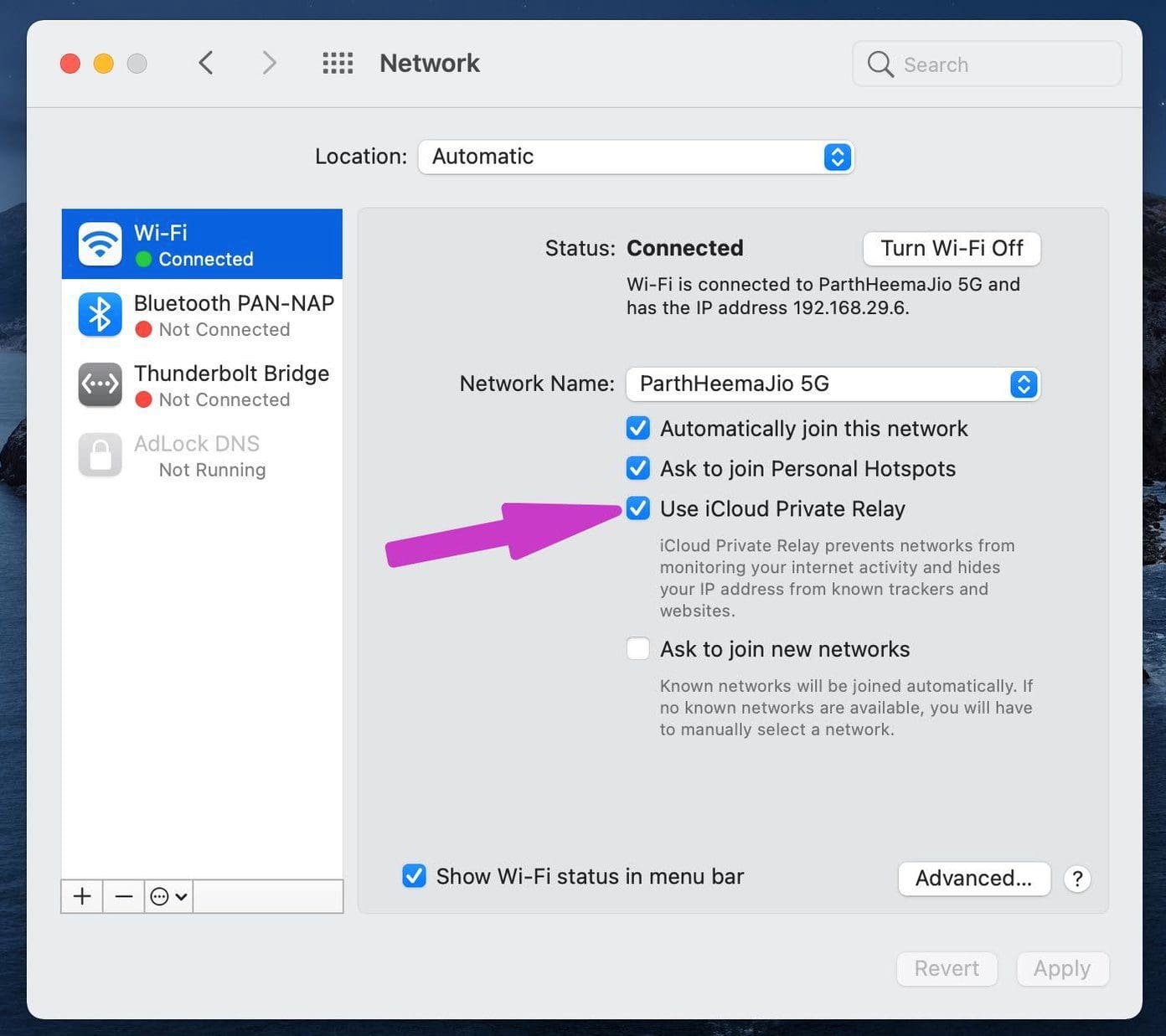Click the Known networks description text
The height and width of the screenshot is (1036, 1166).
[x=846, y=708]
